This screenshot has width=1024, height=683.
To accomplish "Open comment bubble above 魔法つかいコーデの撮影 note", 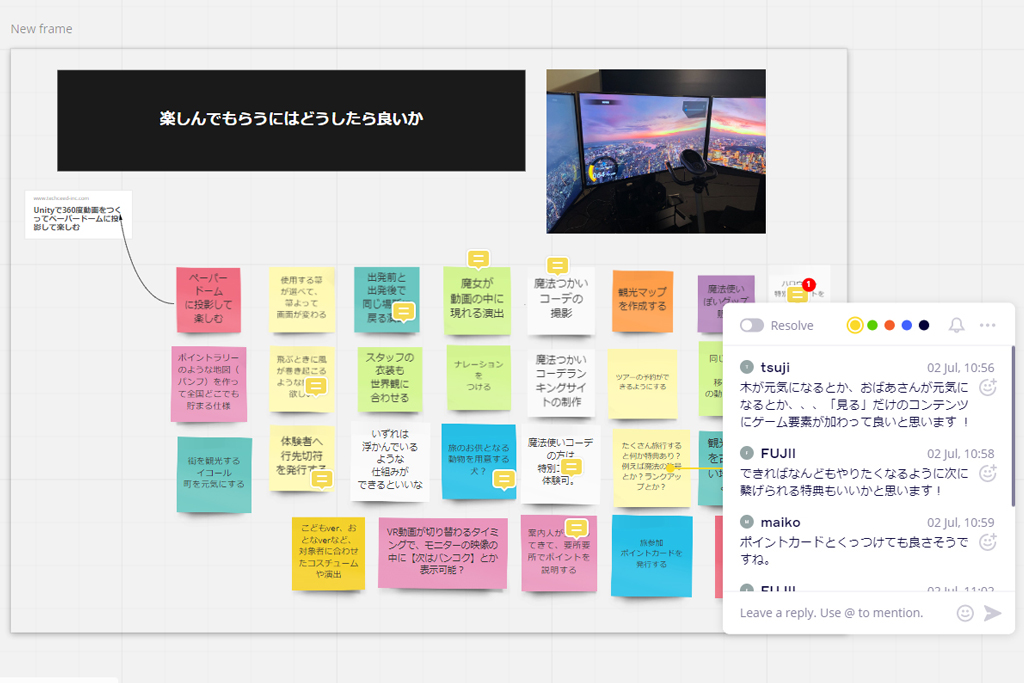I will (x=557, y=266).
